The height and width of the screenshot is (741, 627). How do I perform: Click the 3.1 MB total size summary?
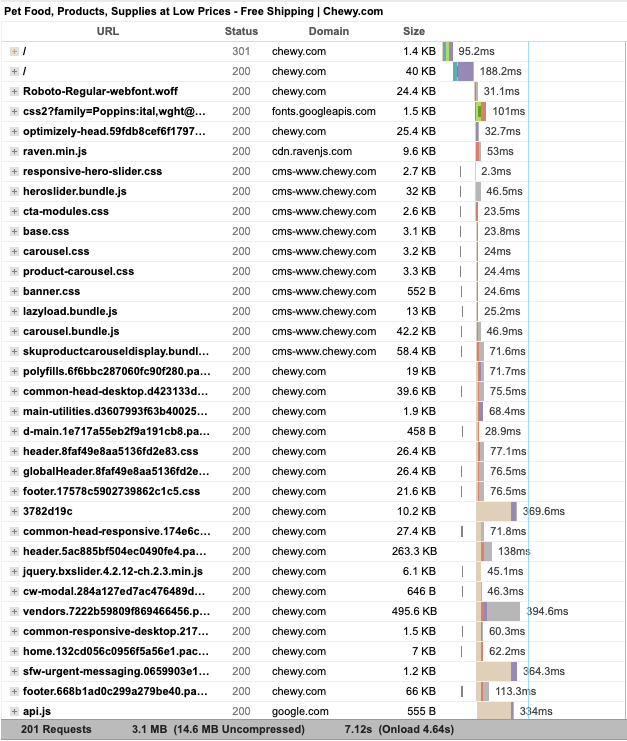point(218,730)
